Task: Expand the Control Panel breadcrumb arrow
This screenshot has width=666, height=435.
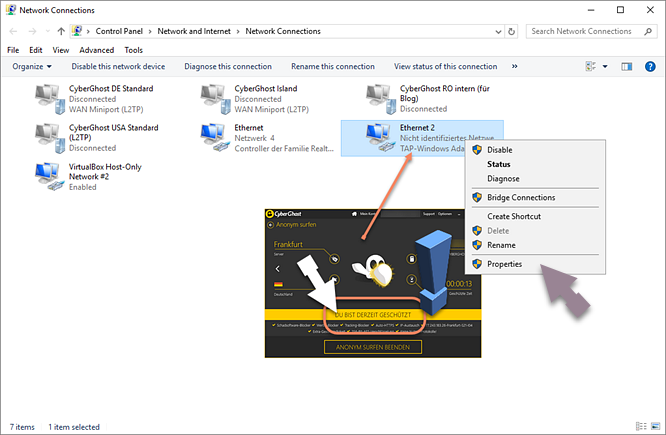Action: [x=150, y=31]
